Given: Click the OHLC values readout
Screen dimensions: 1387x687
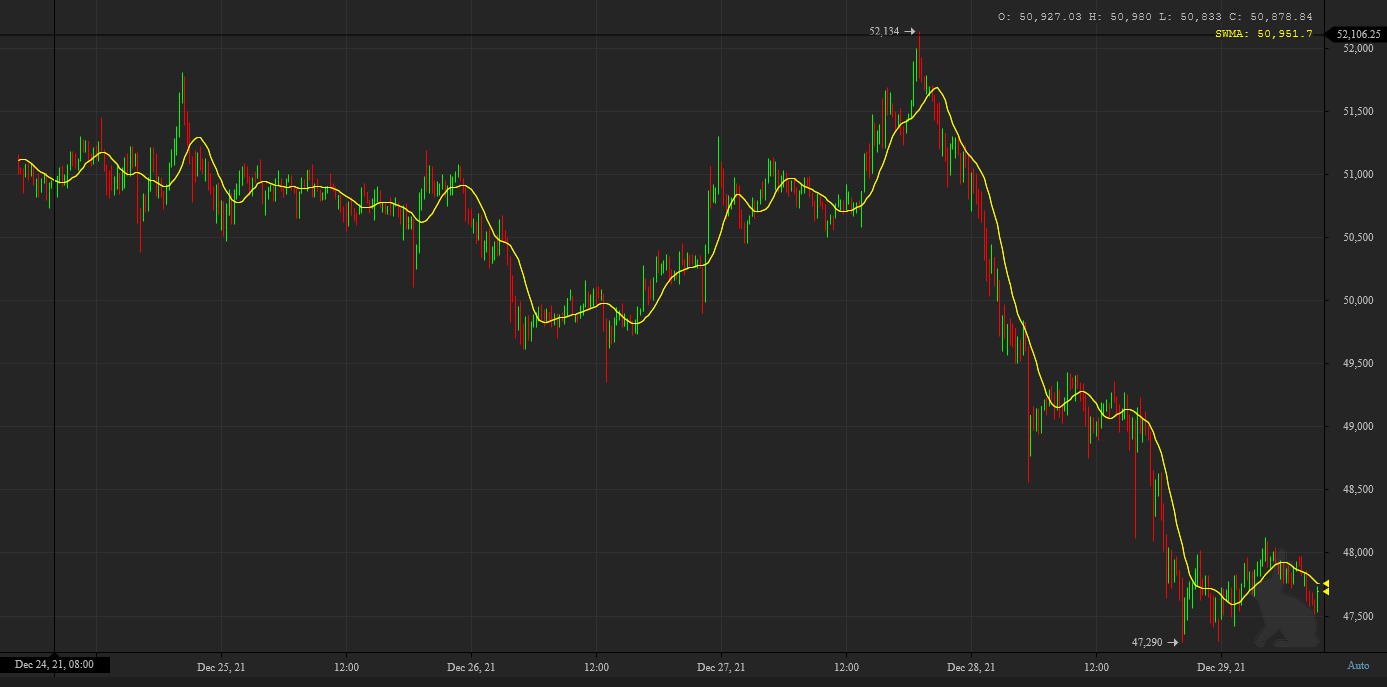Looking at the screenshot, I should (x=1155, y=16).
